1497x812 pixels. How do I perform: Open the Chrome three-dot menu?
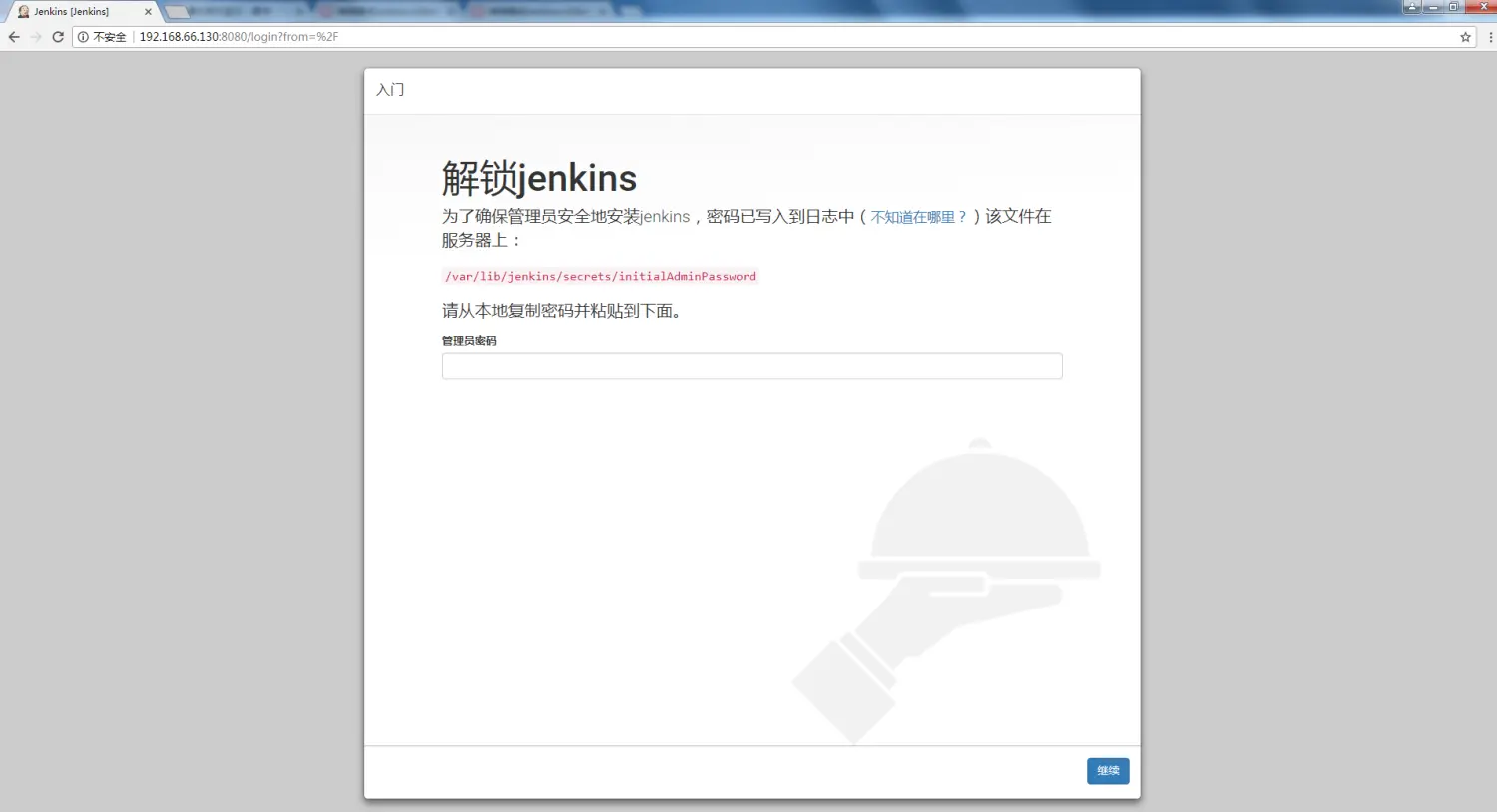(x=1490, y=37)
